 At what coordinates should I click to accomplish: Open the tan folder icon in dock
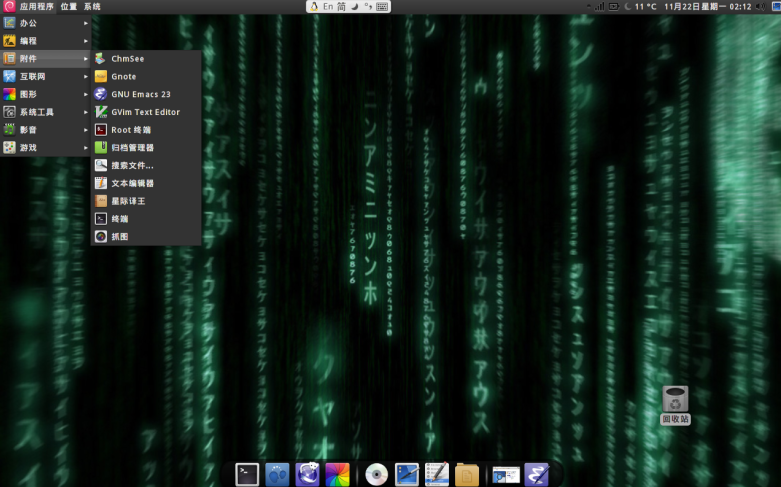point(467,475)
